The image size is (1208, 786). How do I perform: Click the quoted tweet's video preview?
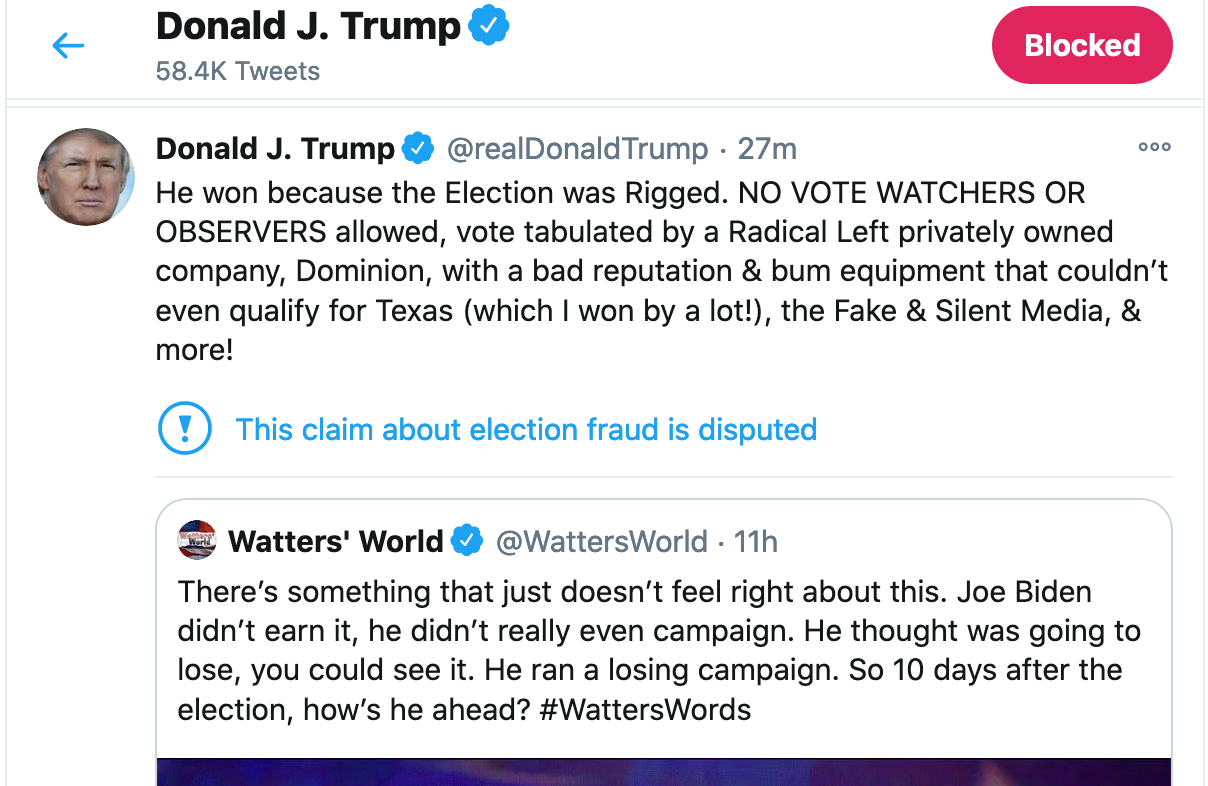pos(664,772)
